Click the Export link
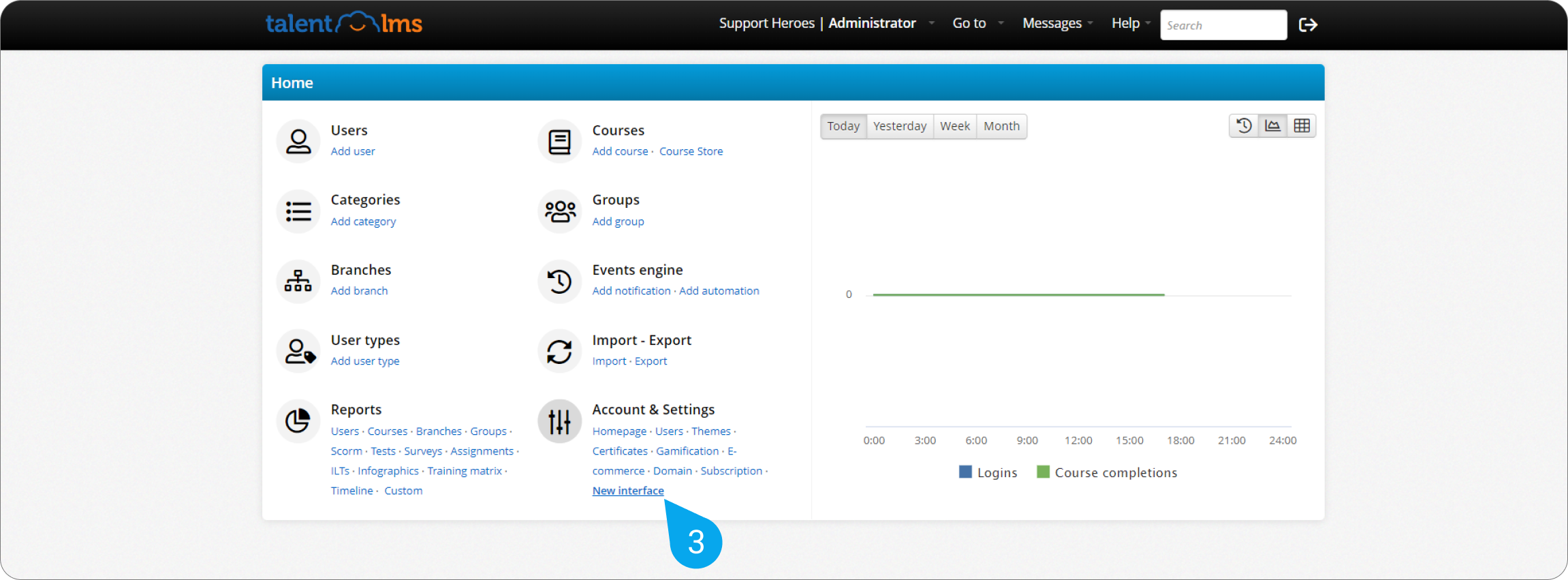 [650, 361]
